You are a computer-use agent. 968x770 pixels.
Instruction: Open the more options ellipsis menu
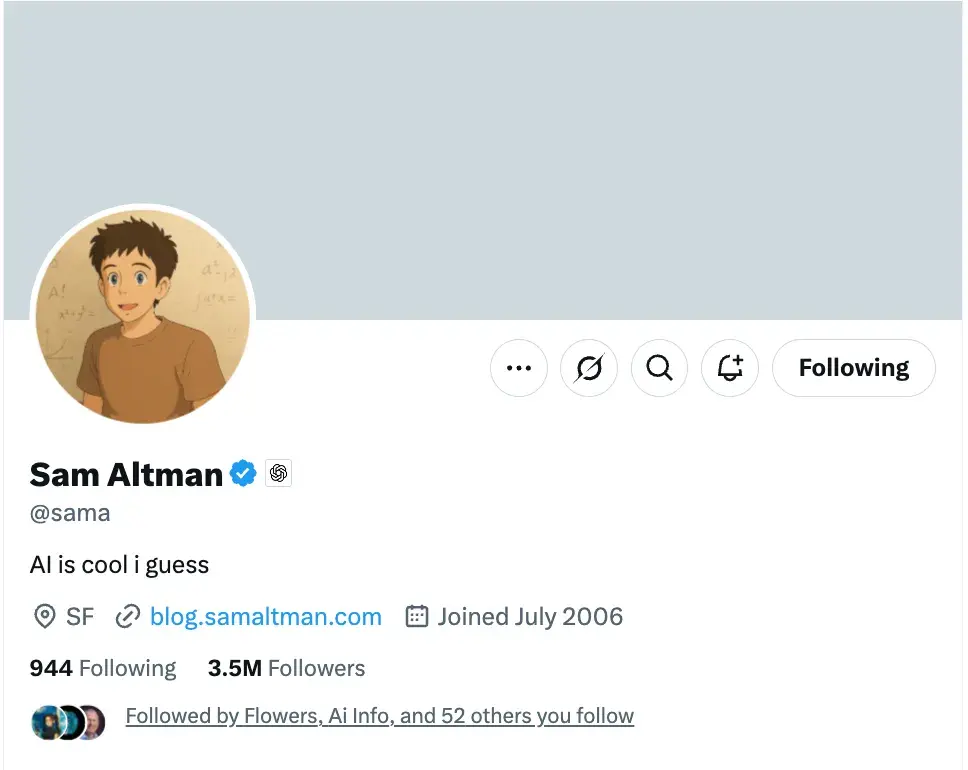pyautogui.click(x=519, y=368)
